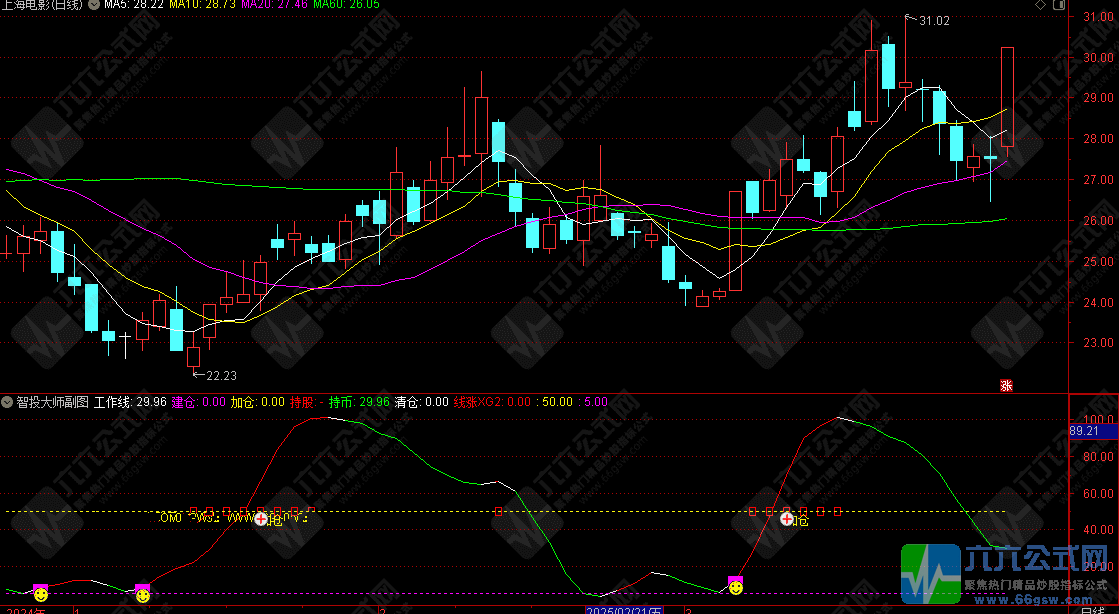
Task: Click the 22.23 low price annotation
Action: (x=221, y=376)
